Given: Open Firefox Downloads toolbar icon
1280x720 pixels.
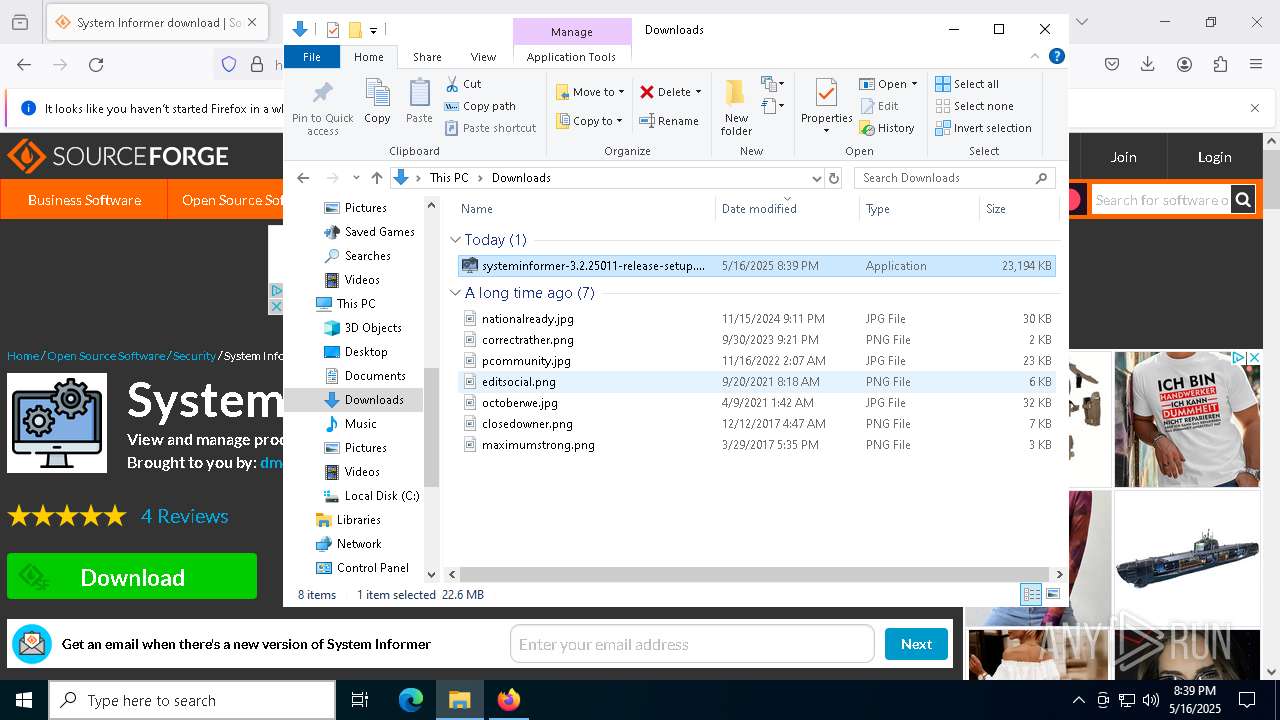Looking at the screenshot, I should click(1148, 65).
